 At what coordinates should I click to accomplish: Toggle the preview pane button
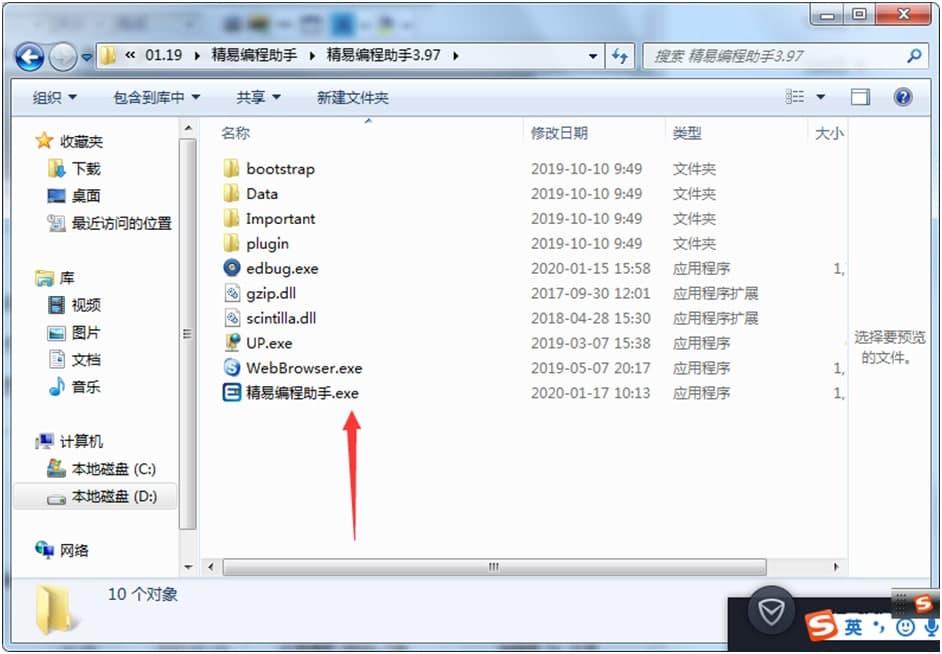pyautogui.click(x=860, y=97)
